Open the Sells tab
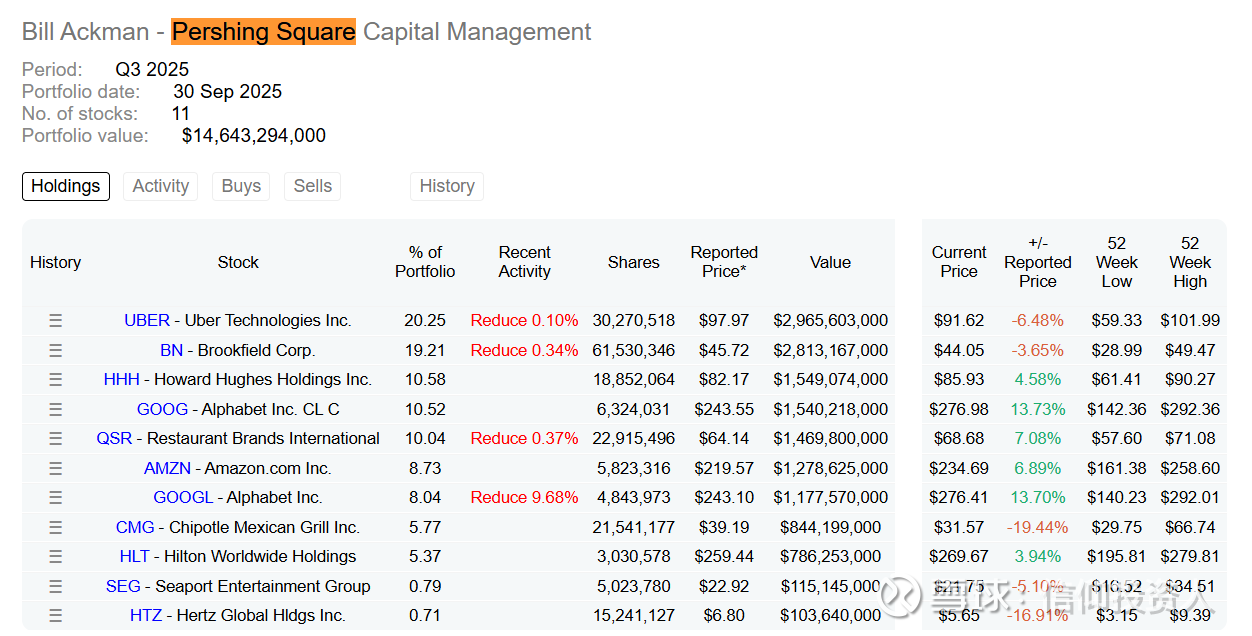The width and height of the screenshot is (1252, 636). pyautogui.click(x=312, y=186)
